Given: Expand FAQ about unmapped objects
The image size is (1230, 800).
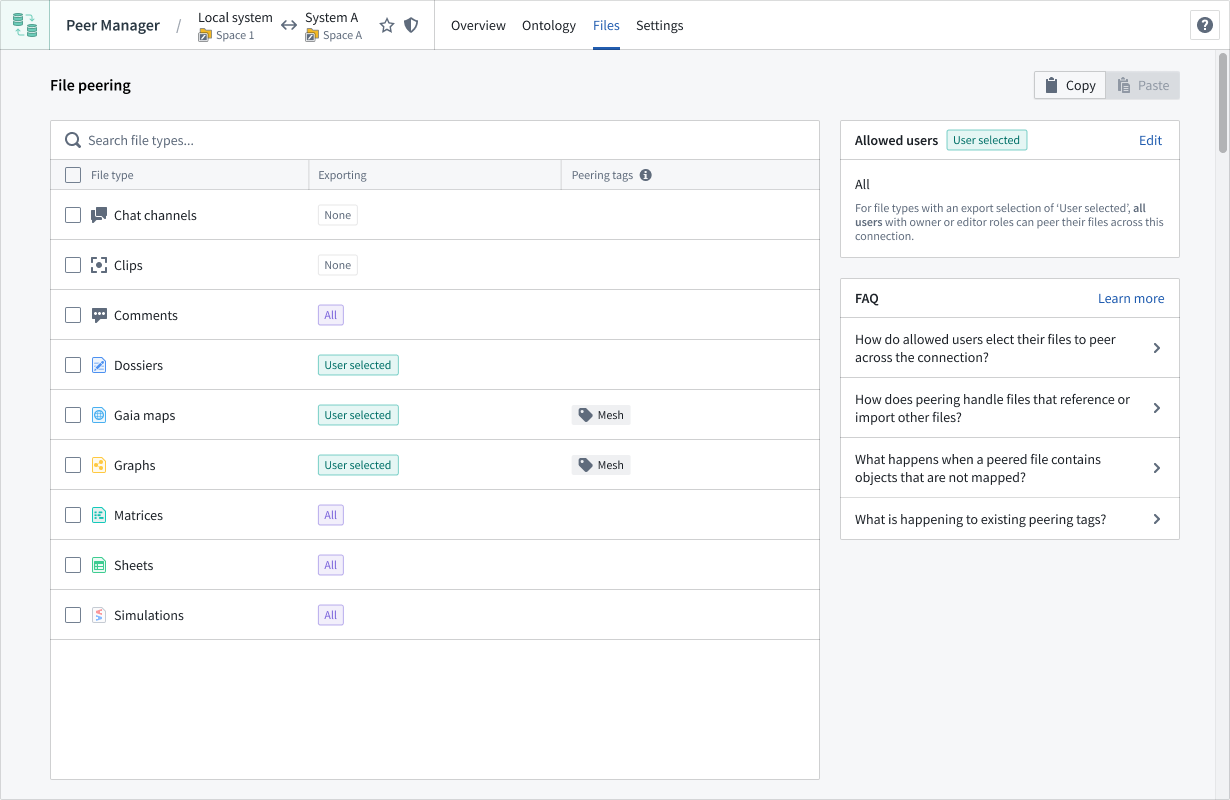Looking at the screenshot, I should (1010, 468).
